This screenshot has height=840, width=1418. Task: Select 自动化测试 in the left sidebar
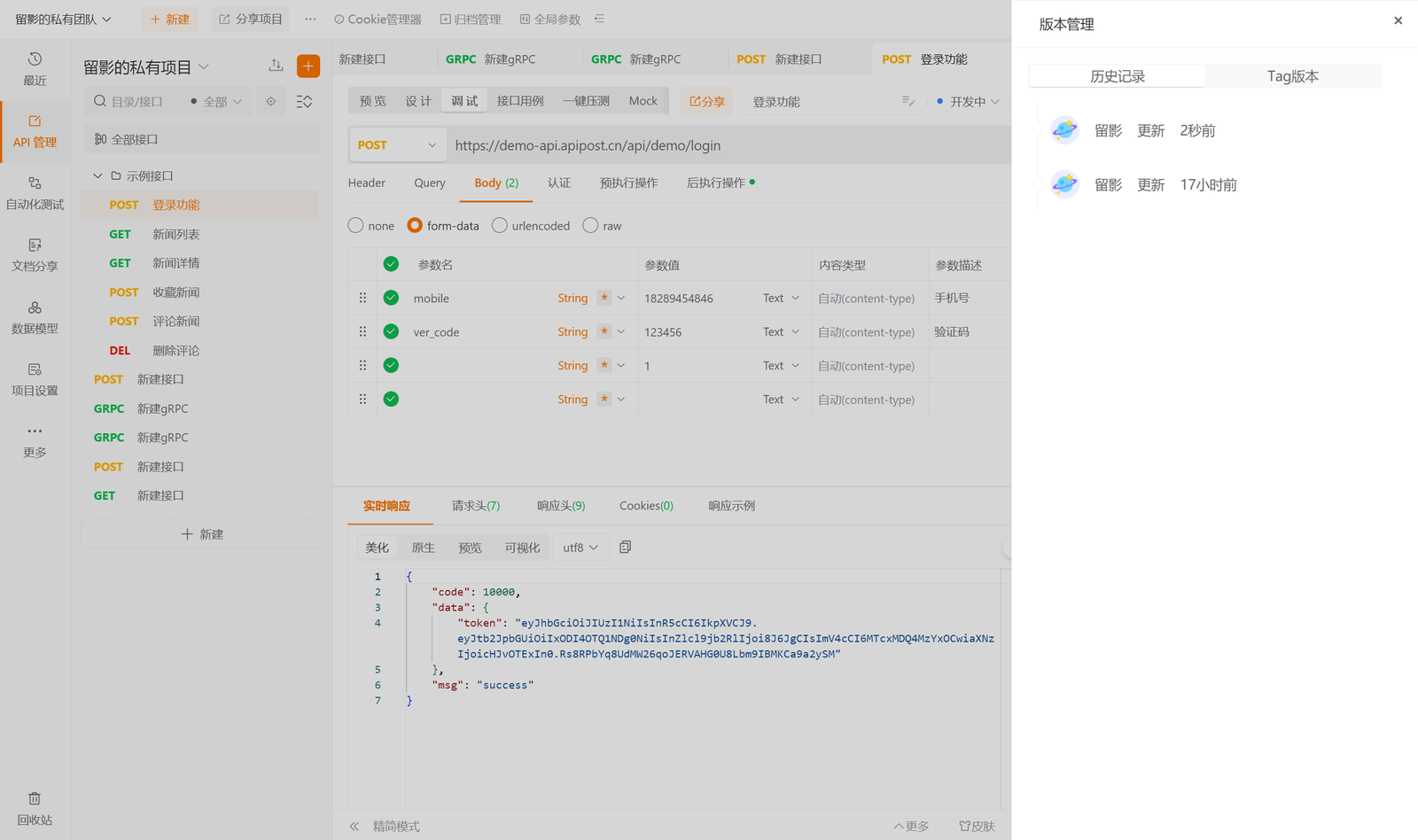tap(35, 191)
